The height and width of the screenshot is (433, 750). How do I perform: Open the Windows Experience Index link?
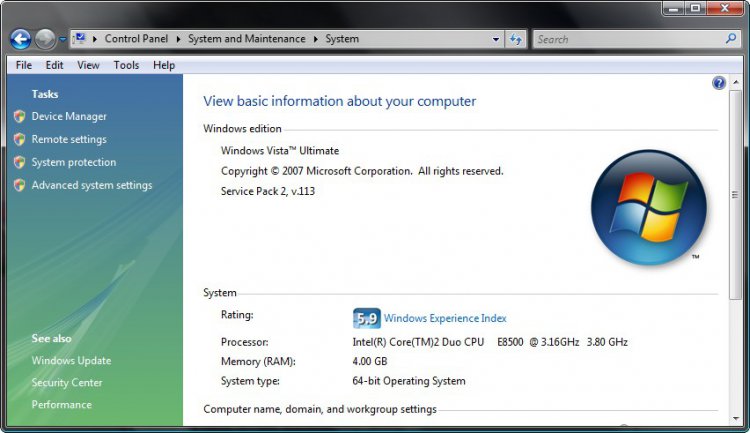tap(445, 318)
